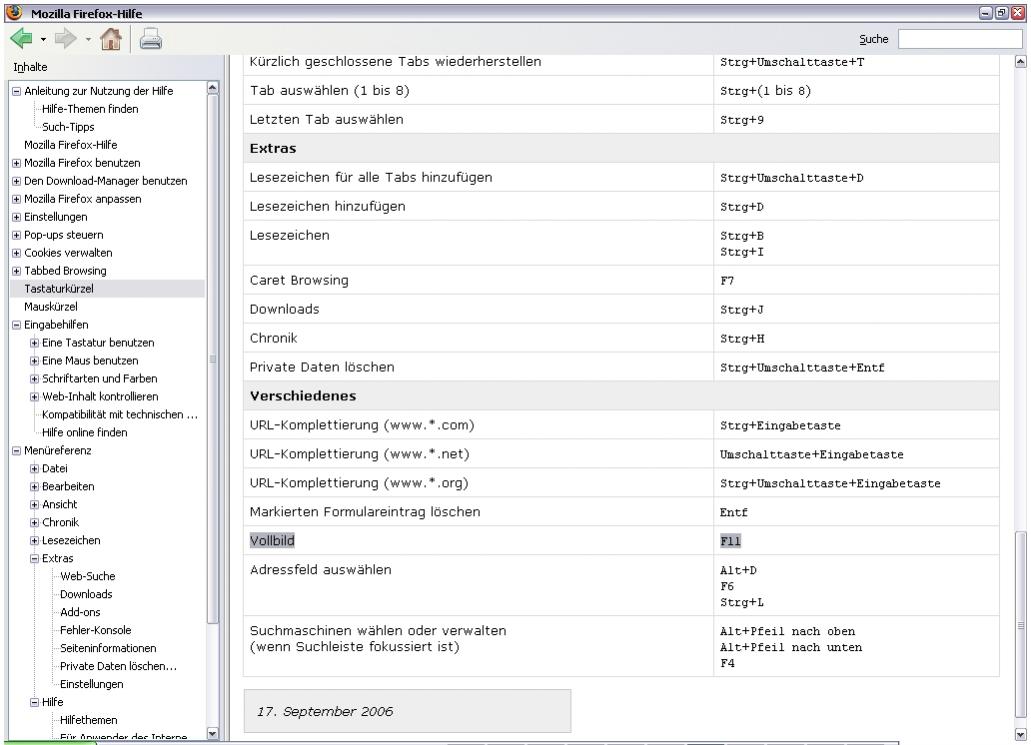The image size is (1031, 745).
Task: Click the highlighted Vollbild cell
Action: [272, 541]
